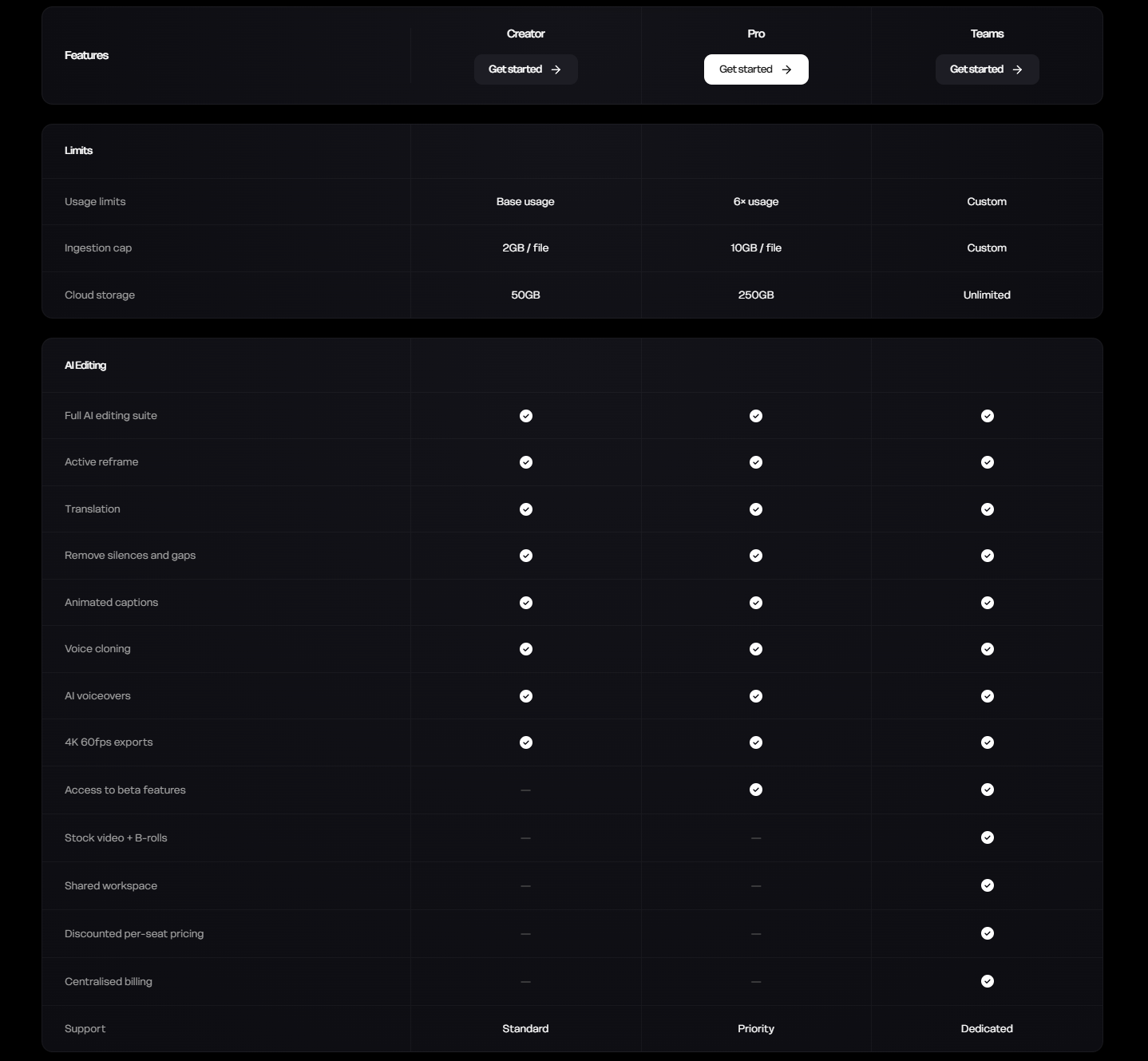Image resolution: width=1148 pixels, height=1061 pixels.
Task: Click the Pro checkmark in Translation row
Action: 756,509
